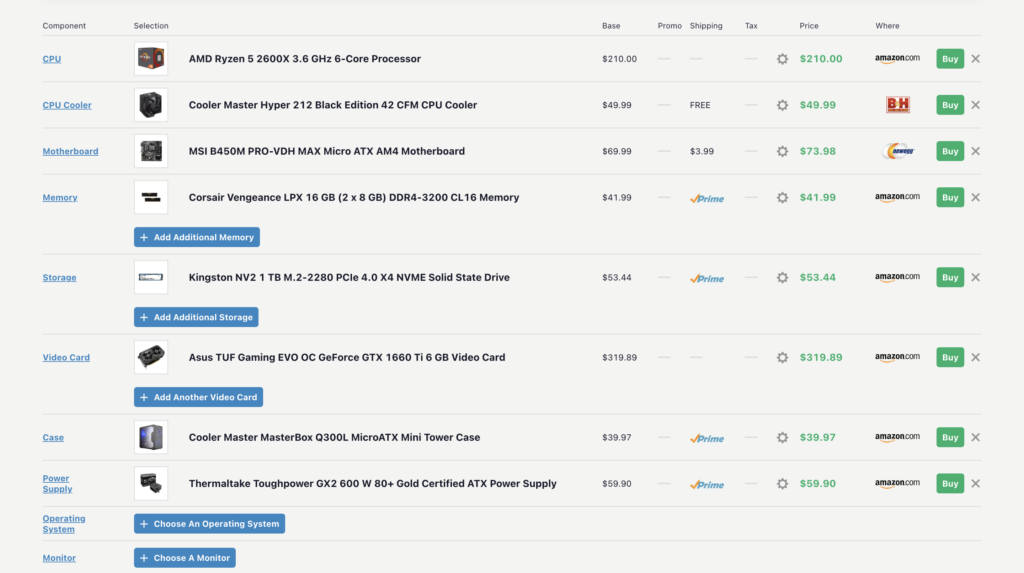This screenshot has width=1024, height=573.
Task: Buy the Asus TUF video card
Action: point(950,357)
